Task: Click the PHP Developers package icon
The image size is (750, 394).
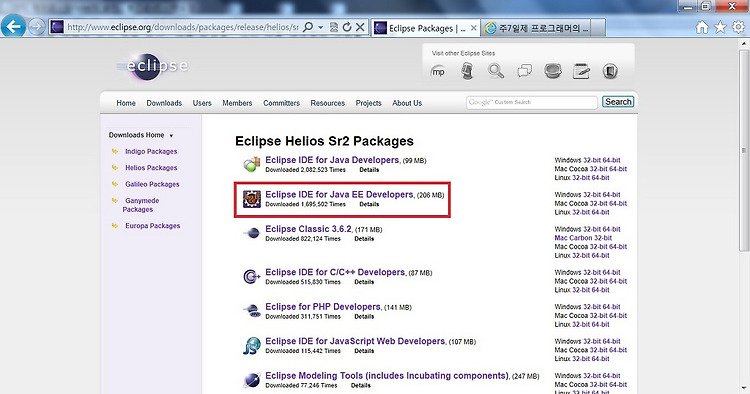Action: (252, 311)
